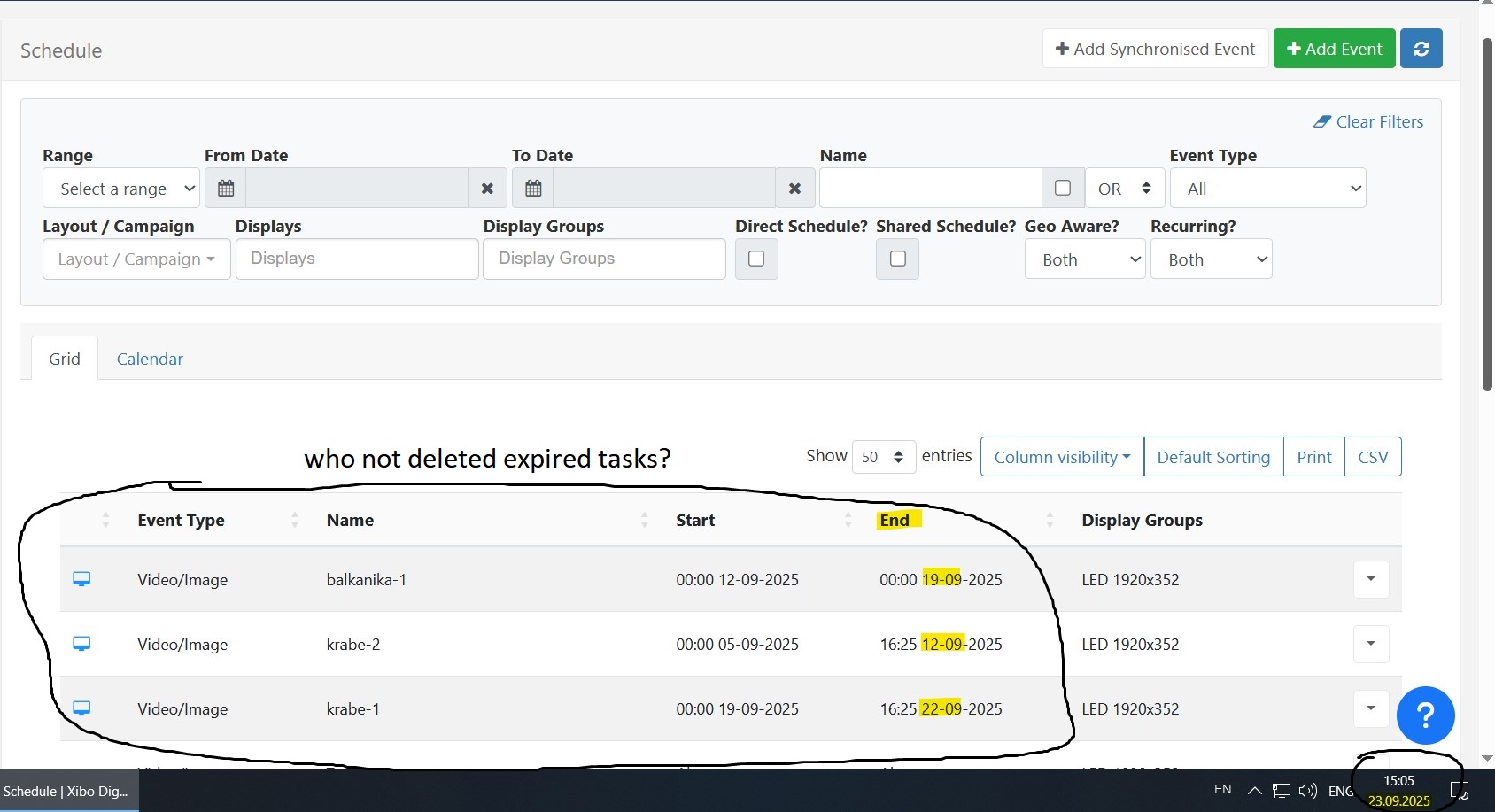Click the display icon in krabe-2 row
Screen dimensions: 1495x812
[81, 644]
